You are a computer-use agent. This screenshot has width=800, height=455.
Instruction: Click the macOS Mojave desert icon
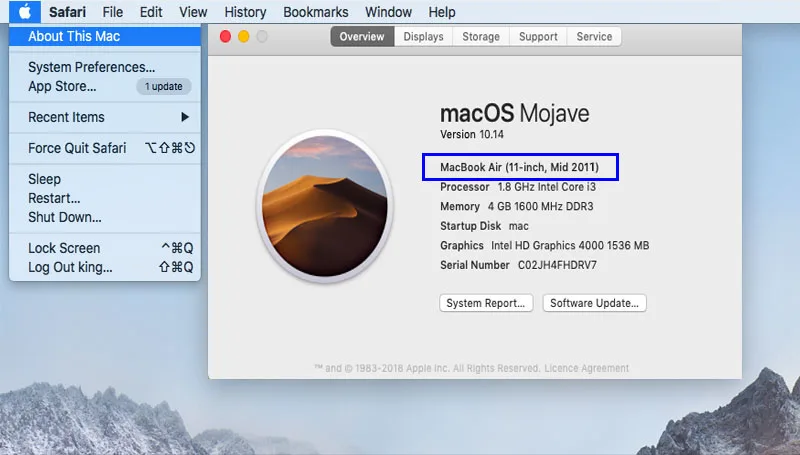325,206
